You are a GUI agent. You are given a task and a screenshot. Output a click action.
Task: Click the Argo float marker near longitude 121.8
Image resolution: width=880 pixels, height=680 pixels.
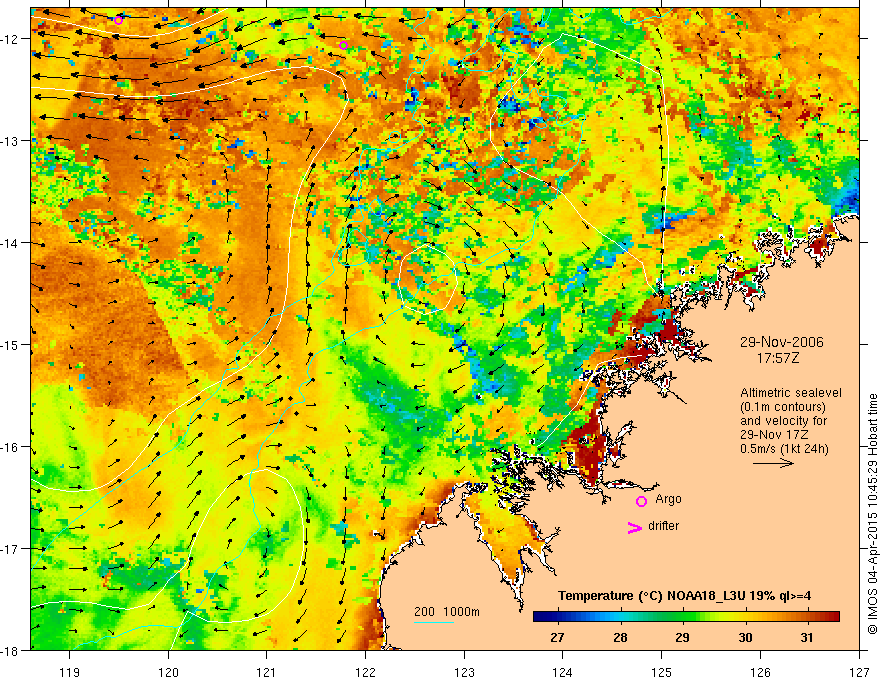point(343,45)
